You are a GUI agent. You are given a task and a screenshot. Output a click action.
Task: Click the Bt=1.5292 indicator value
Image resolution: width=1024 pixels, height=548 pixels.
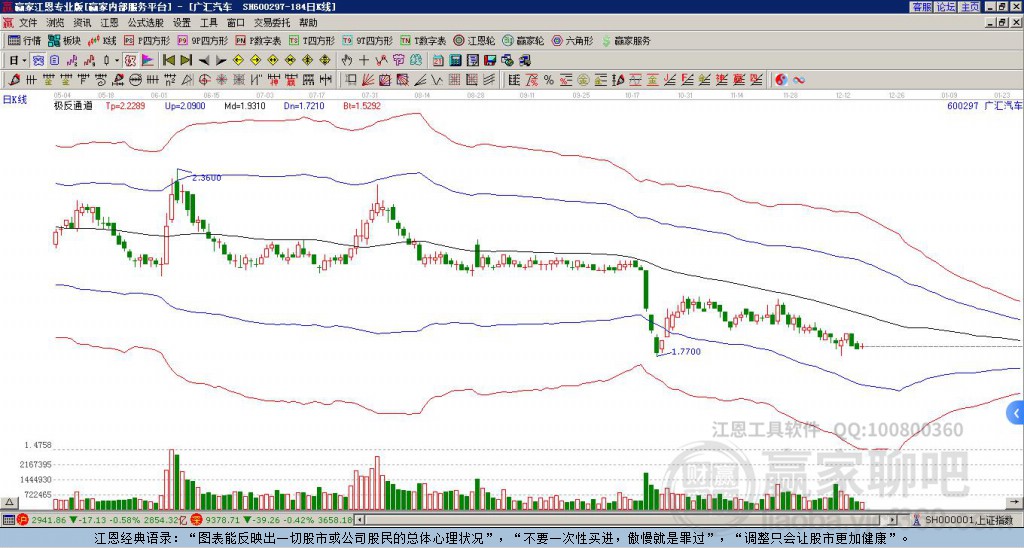[362, 106]
